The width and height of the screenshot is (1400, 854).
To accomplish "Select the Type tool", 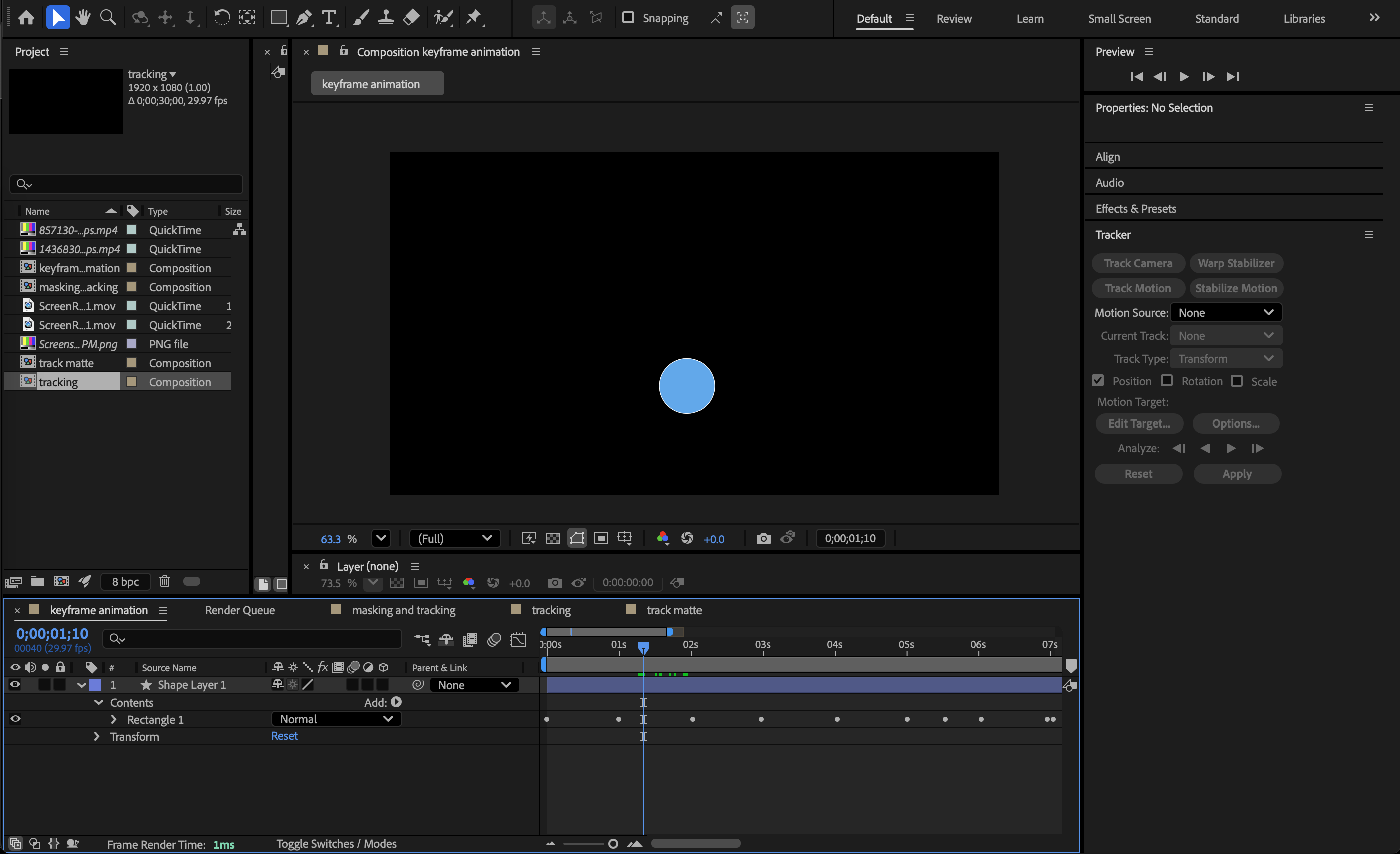I will click(x=329, y=18).
